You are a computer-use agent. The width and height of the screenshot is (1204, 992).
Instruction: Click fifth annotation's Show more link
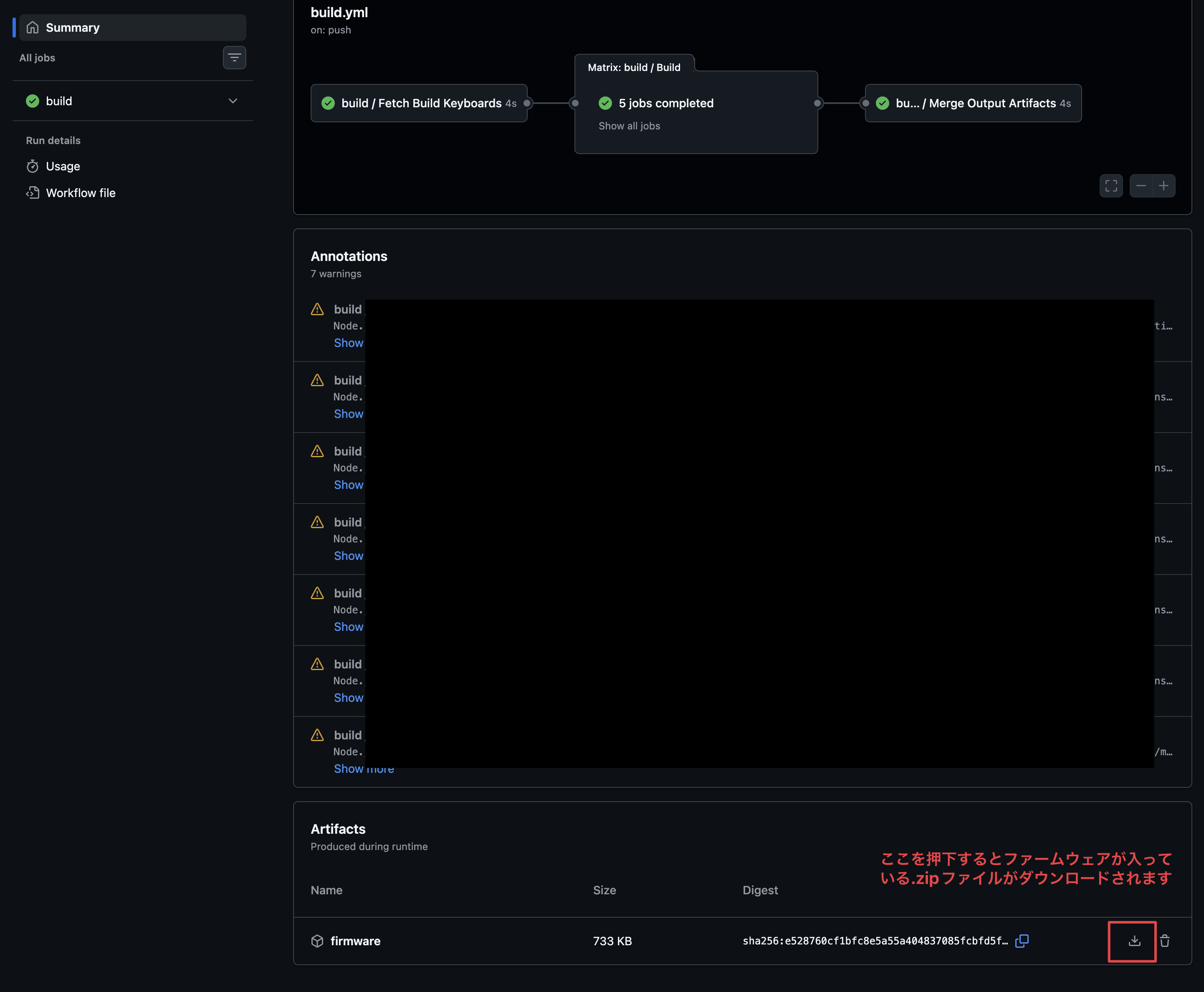[x=349, y=627]
